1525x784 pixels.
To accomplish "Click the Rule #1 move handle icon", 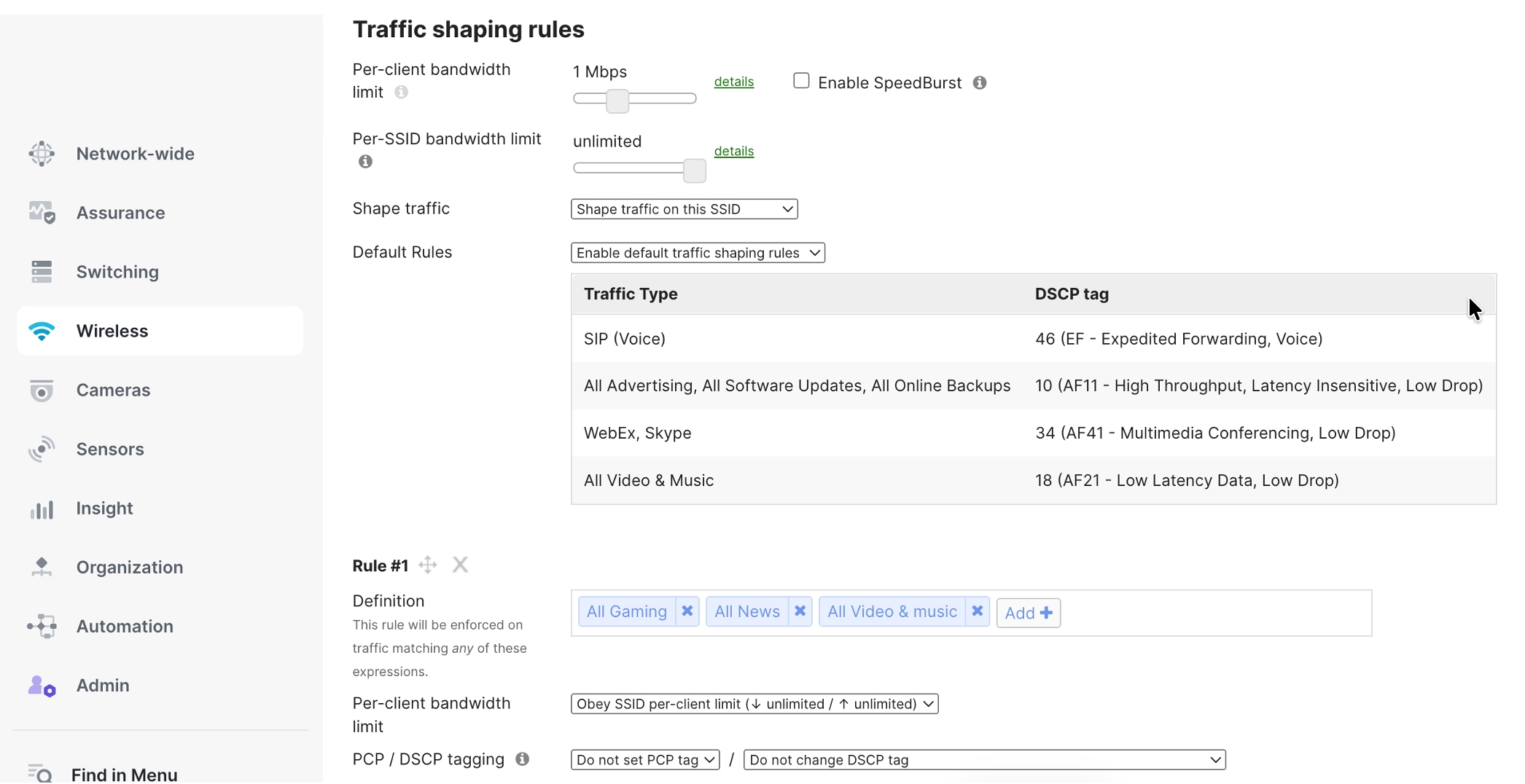I will pos(428,565).
